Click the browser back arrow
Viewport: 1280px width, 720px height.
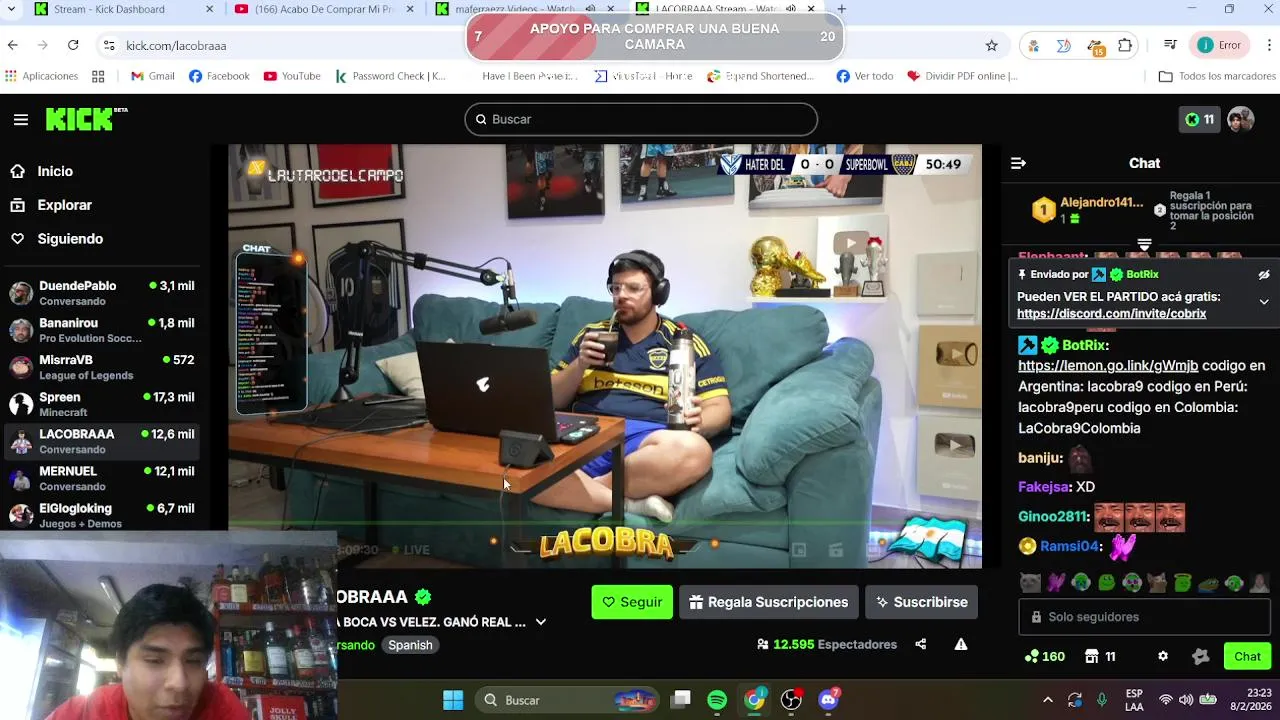coord(12,45)
